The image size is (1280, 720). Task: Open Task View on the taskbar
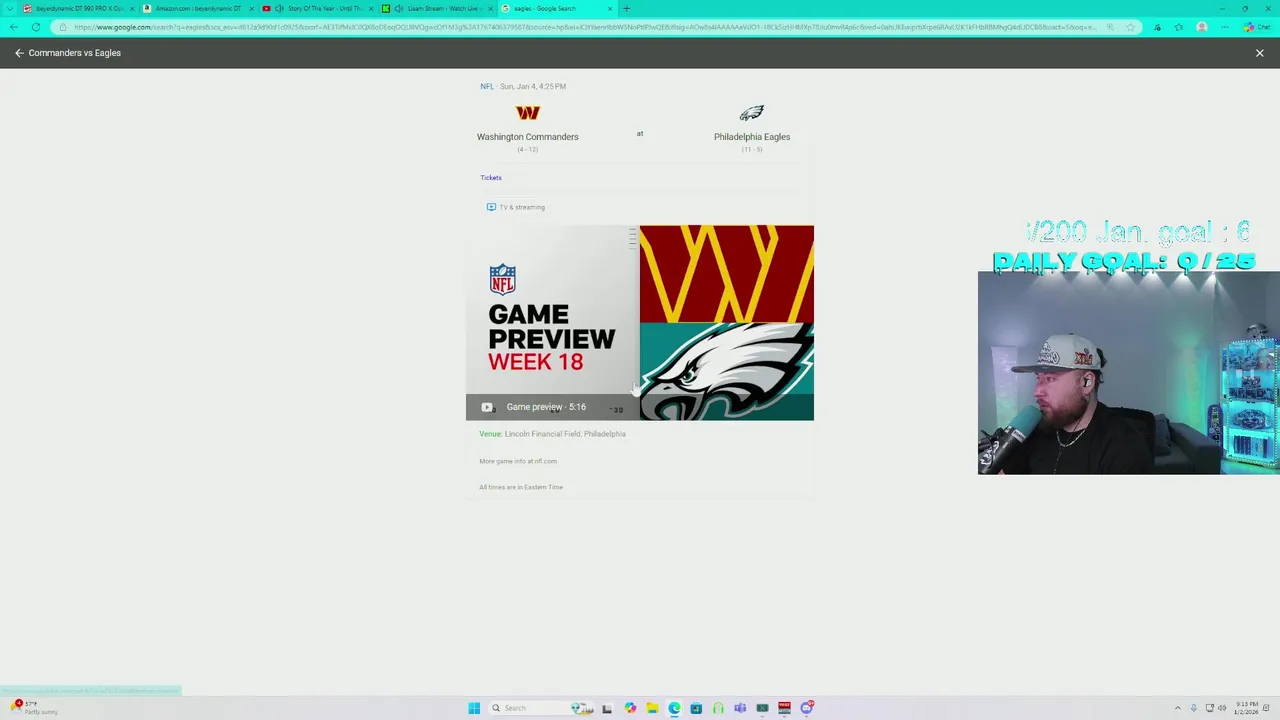point(607,708)
